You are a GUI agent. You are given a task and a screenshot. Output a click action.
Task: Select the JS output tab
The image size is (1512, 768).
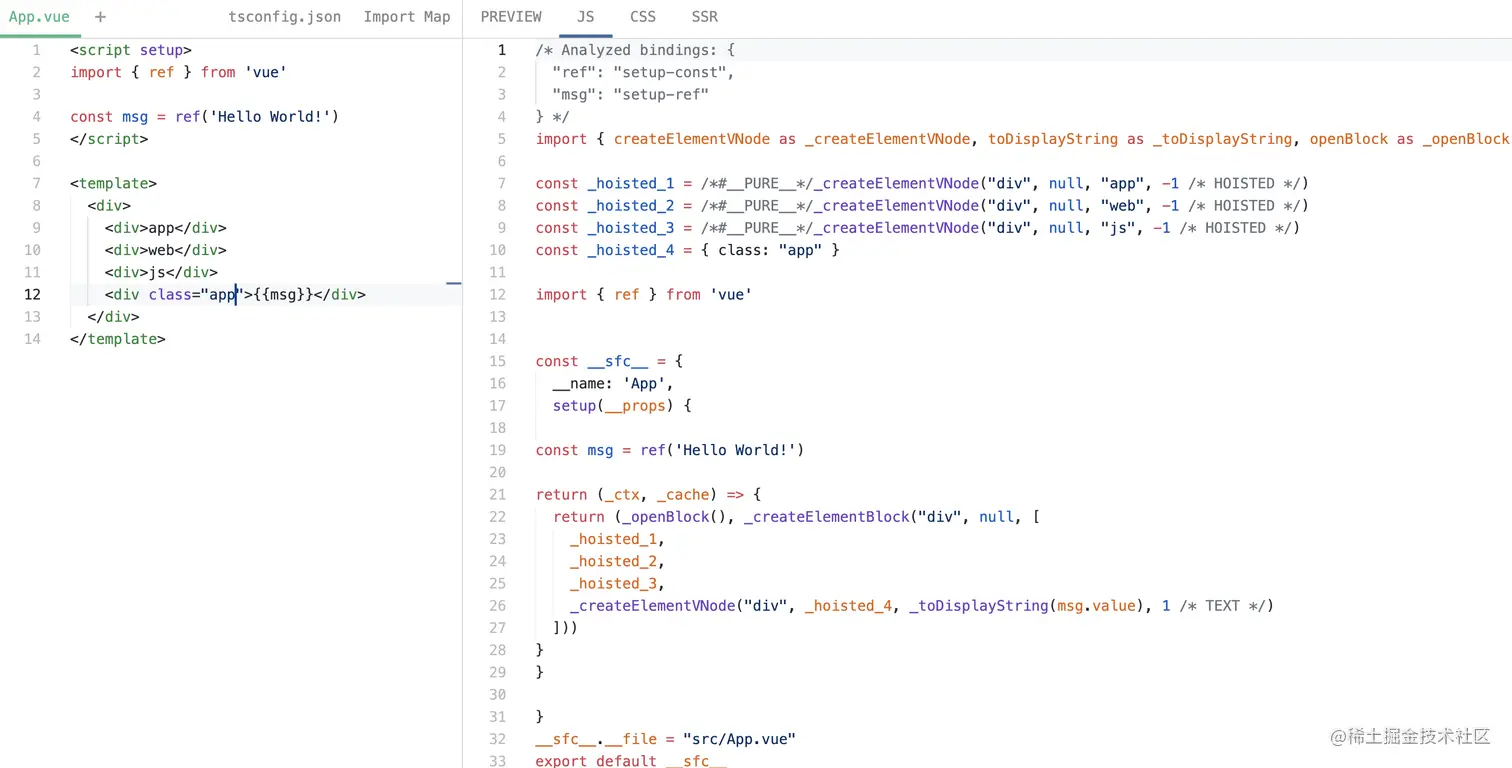click(585, 16)
